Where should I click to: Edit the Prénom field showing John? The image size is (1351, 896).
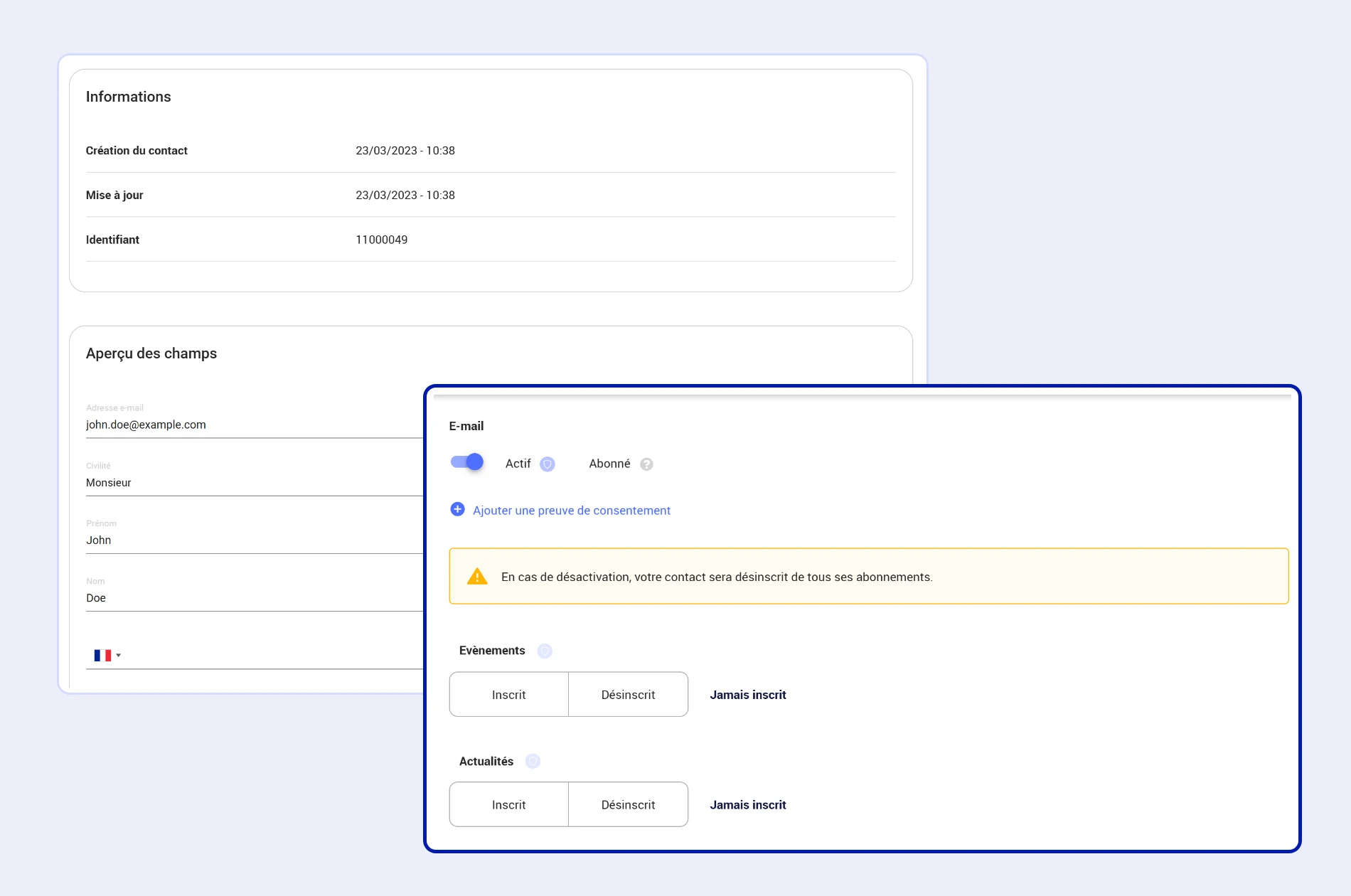(x=255, y=540)
